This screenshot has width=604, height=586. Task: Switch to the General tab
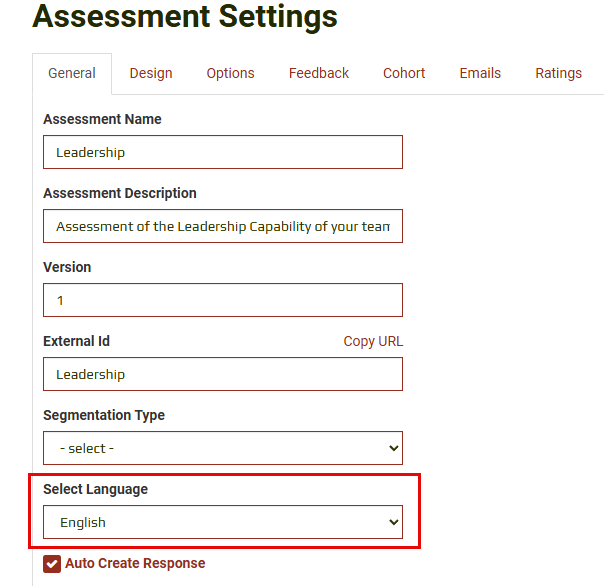[72, 73]
